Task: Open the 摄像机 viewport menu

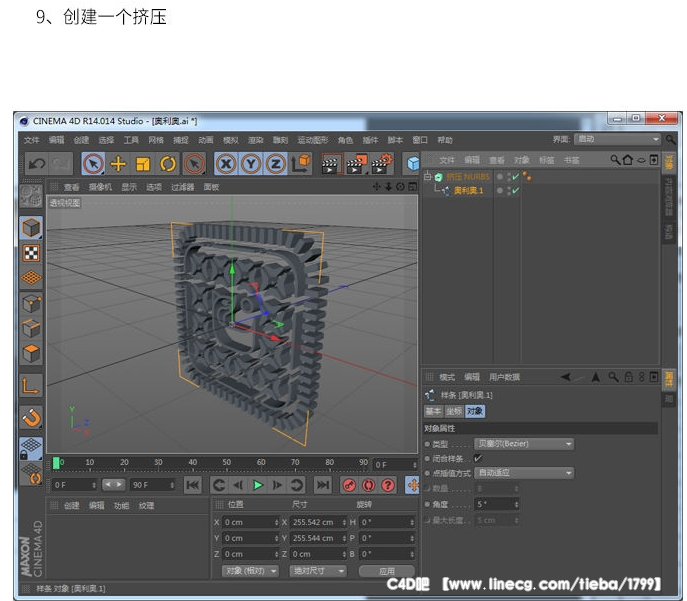Action: click(100, 187)
